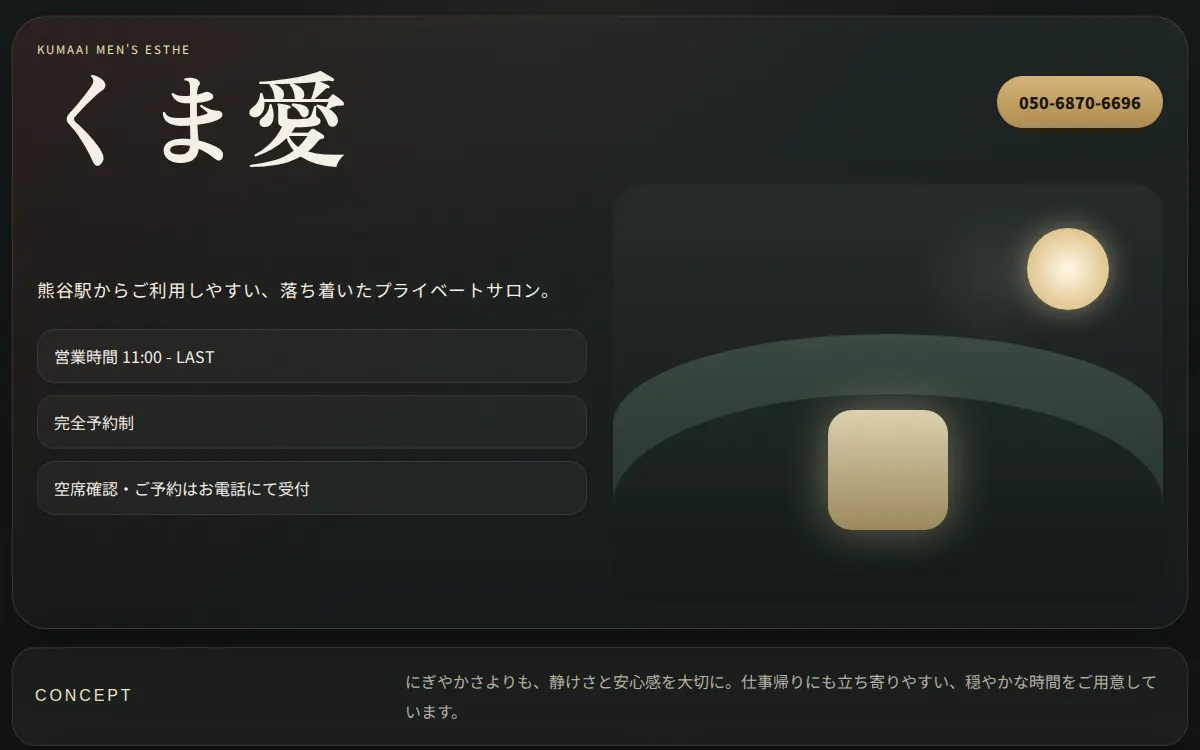This screenshot has height=750, width=1200.
Task: Select the 空席確認・ご予約はお電話にて受付 pill
Action: 312,488
